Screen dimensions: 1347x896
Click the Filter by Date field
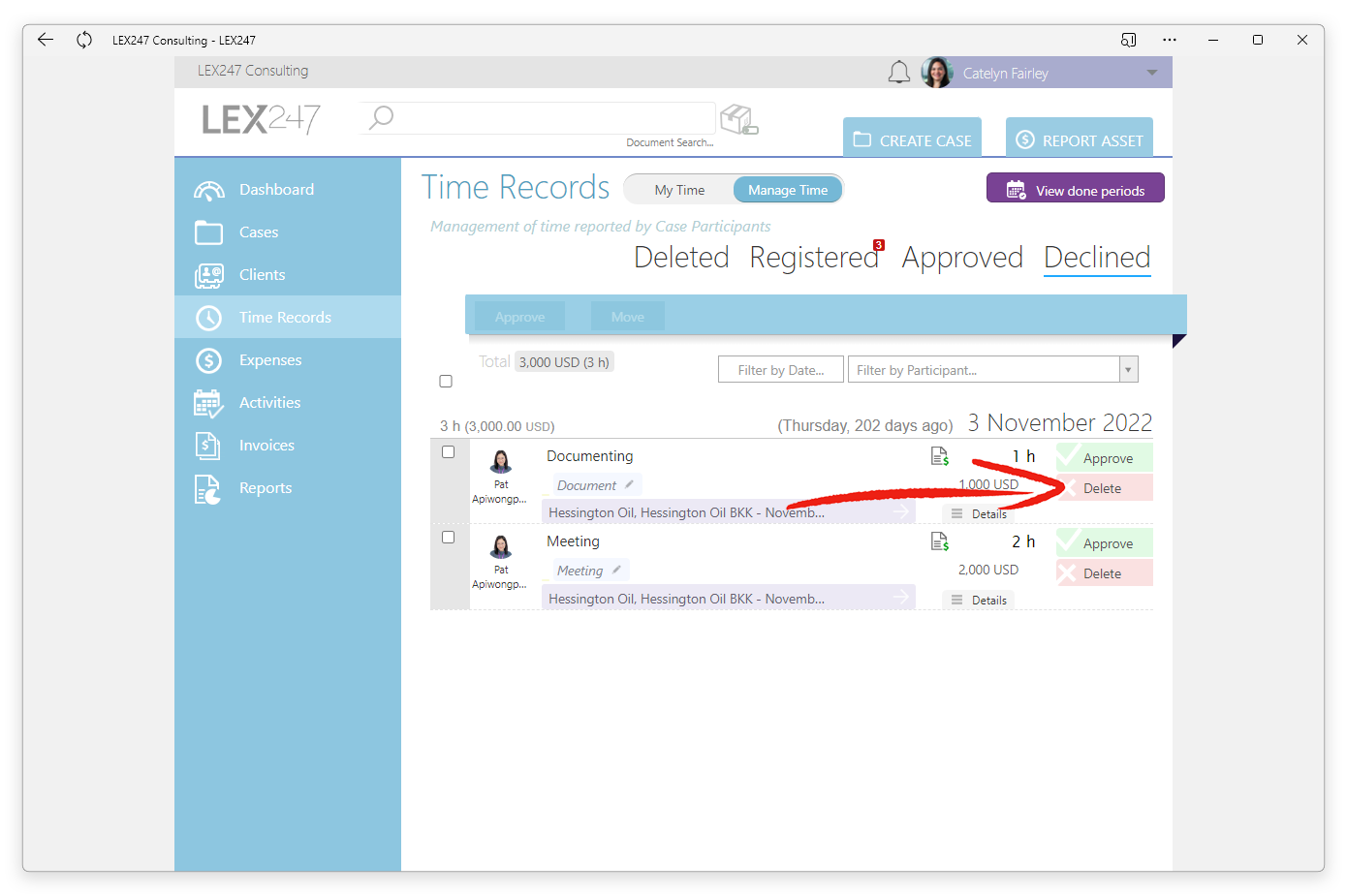pos(781,370)
